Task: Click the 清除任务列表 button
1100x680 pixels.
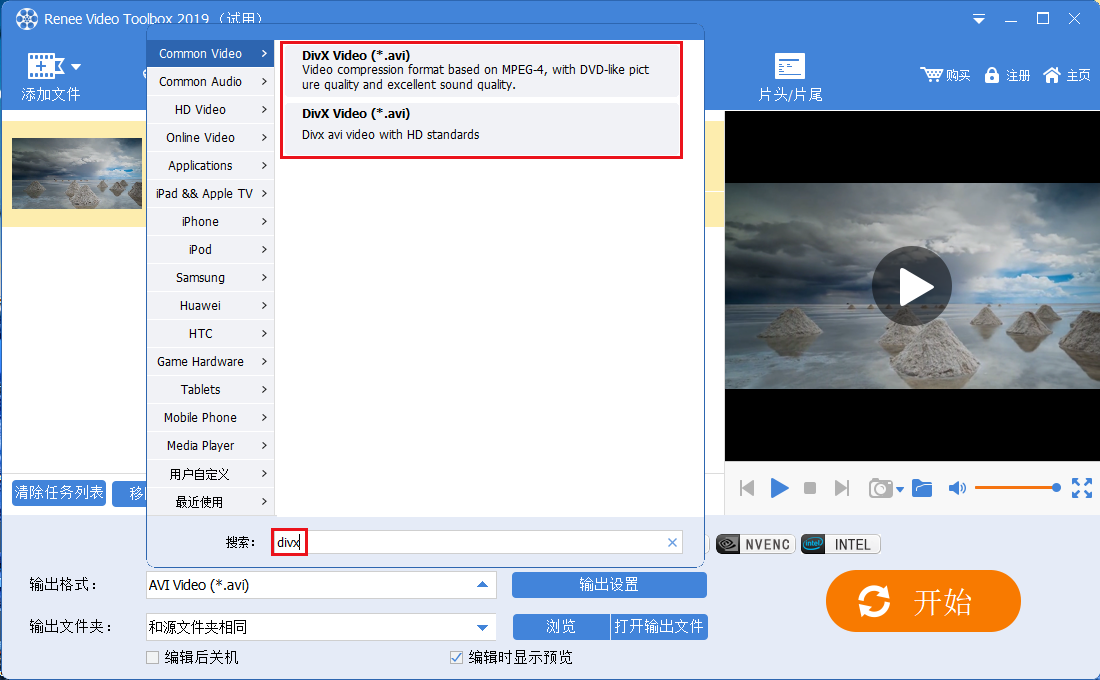Action: pos(59,493)
